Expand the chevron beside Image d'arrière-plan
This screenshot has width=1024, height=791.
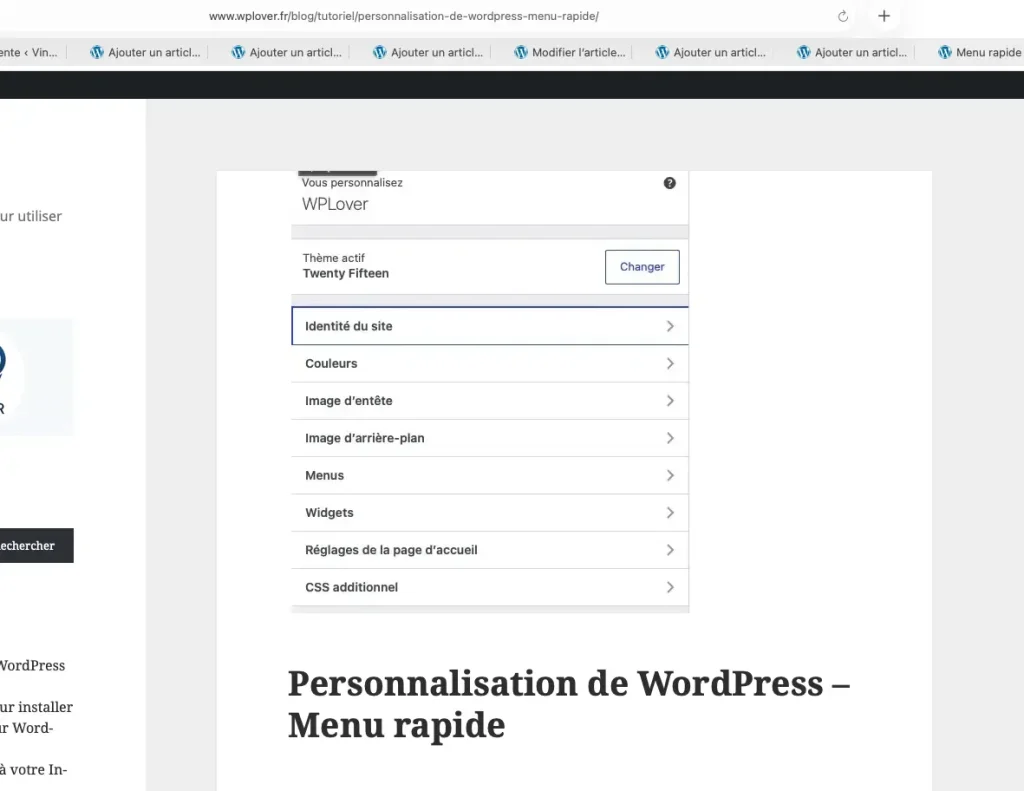click(670, 438)
